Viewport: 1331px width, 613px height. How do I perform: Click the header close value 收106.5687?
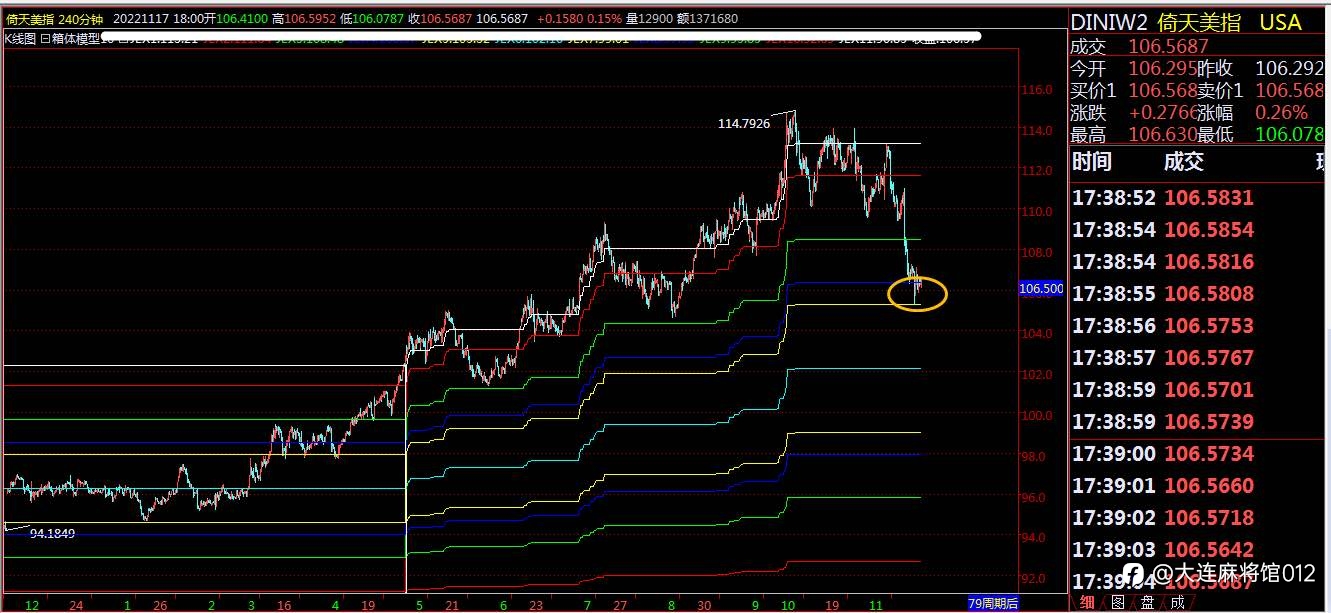[x=439, y=19]
